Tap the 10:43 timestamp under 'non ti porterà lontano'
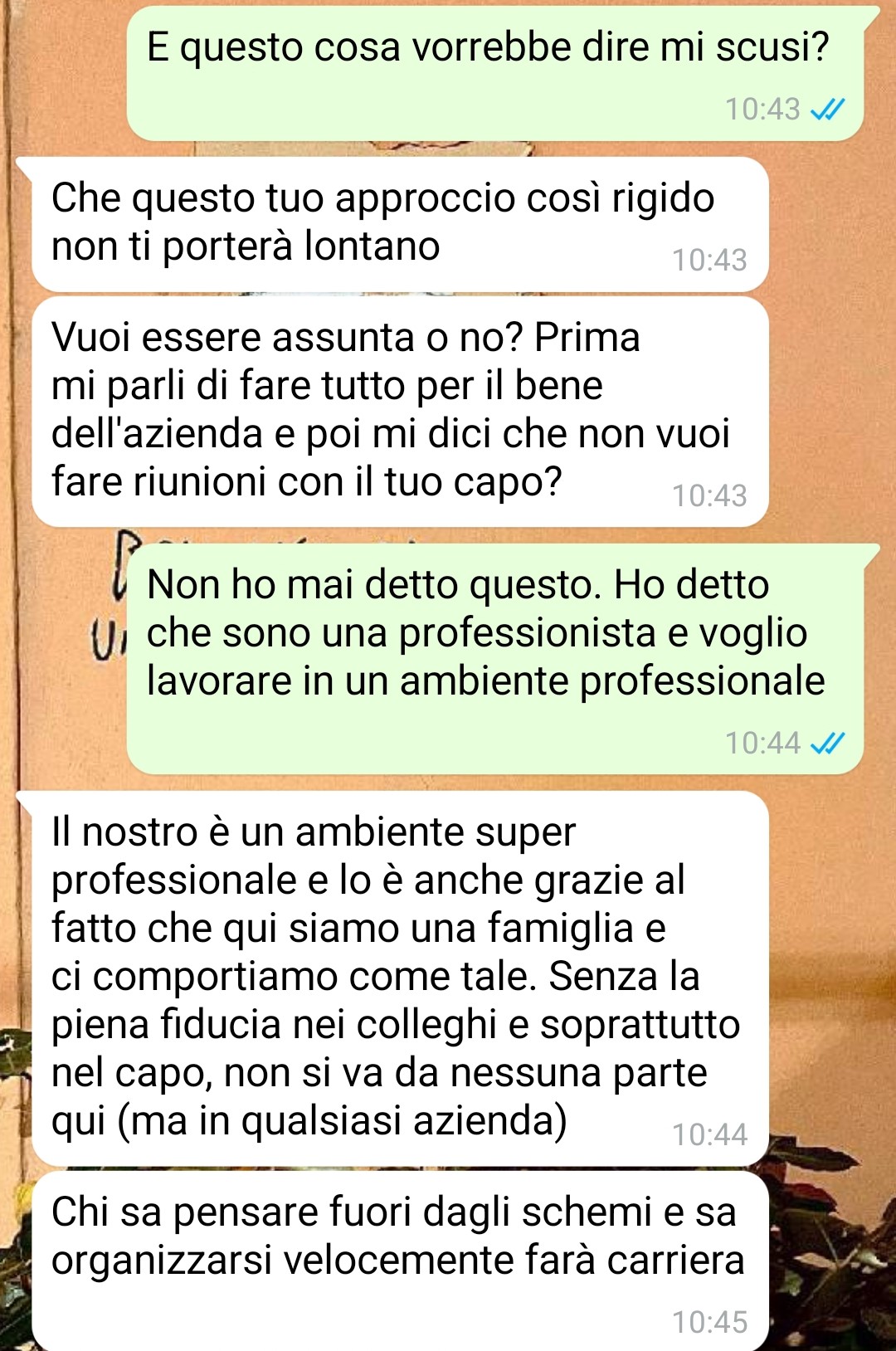This screenshot has height=1351, width=896. pos(709,261)
